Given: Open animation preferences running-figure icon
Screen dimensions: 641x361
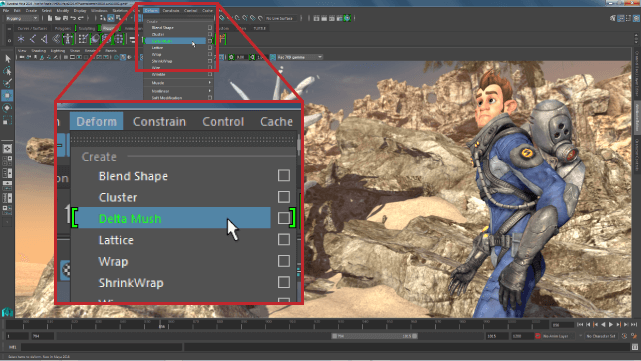Looking at the screenshot, I should (634, 336).
